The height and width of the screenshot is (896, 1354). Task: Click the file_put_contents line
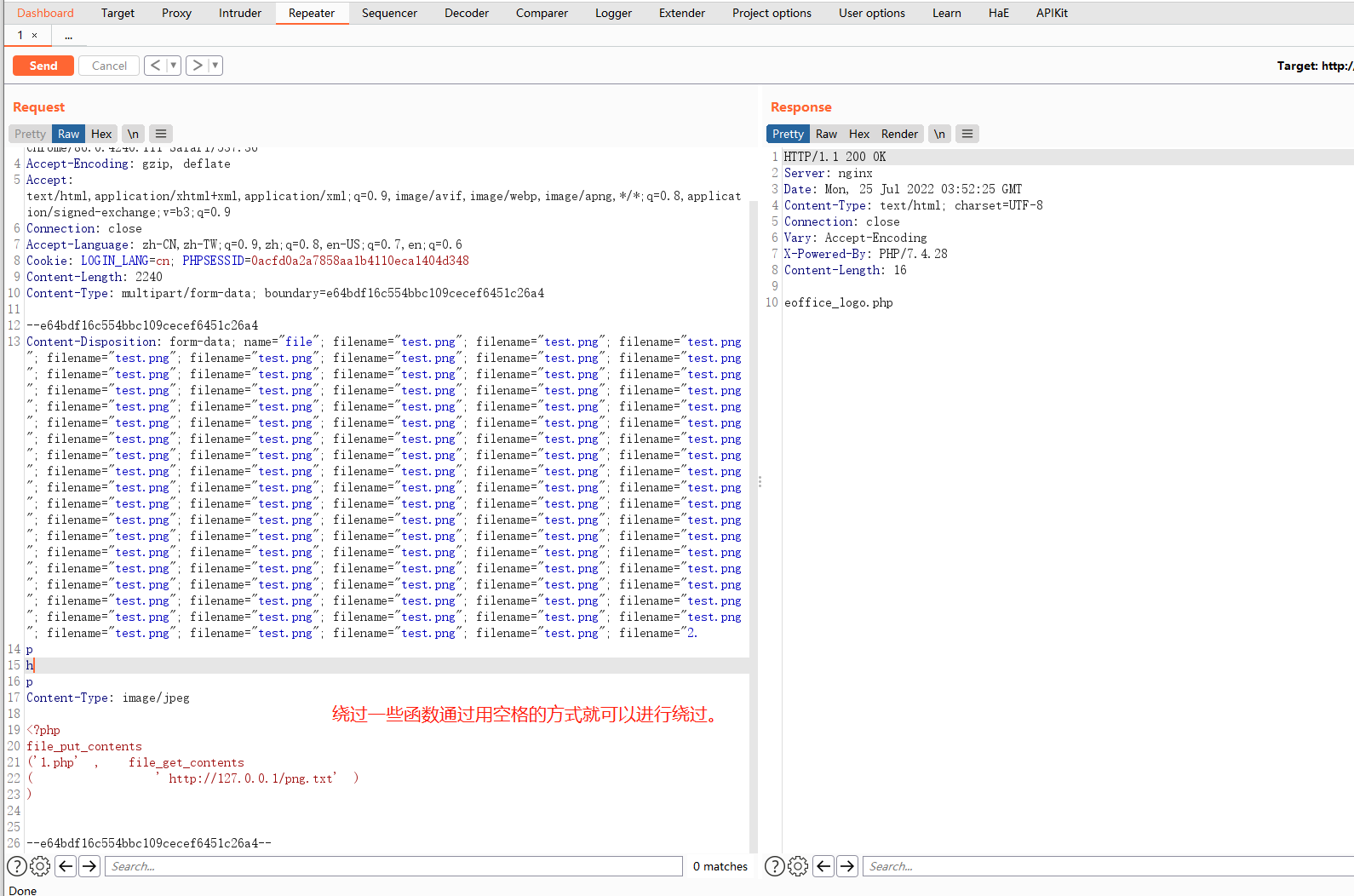84,746
